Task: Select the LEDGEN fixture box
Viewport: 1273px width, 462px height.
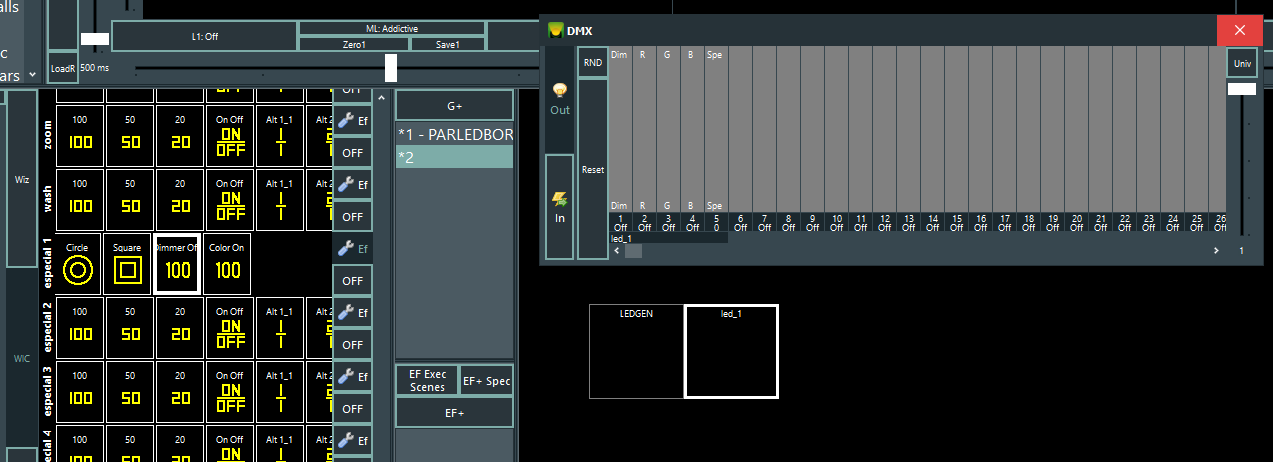Action: pos(637,351)
